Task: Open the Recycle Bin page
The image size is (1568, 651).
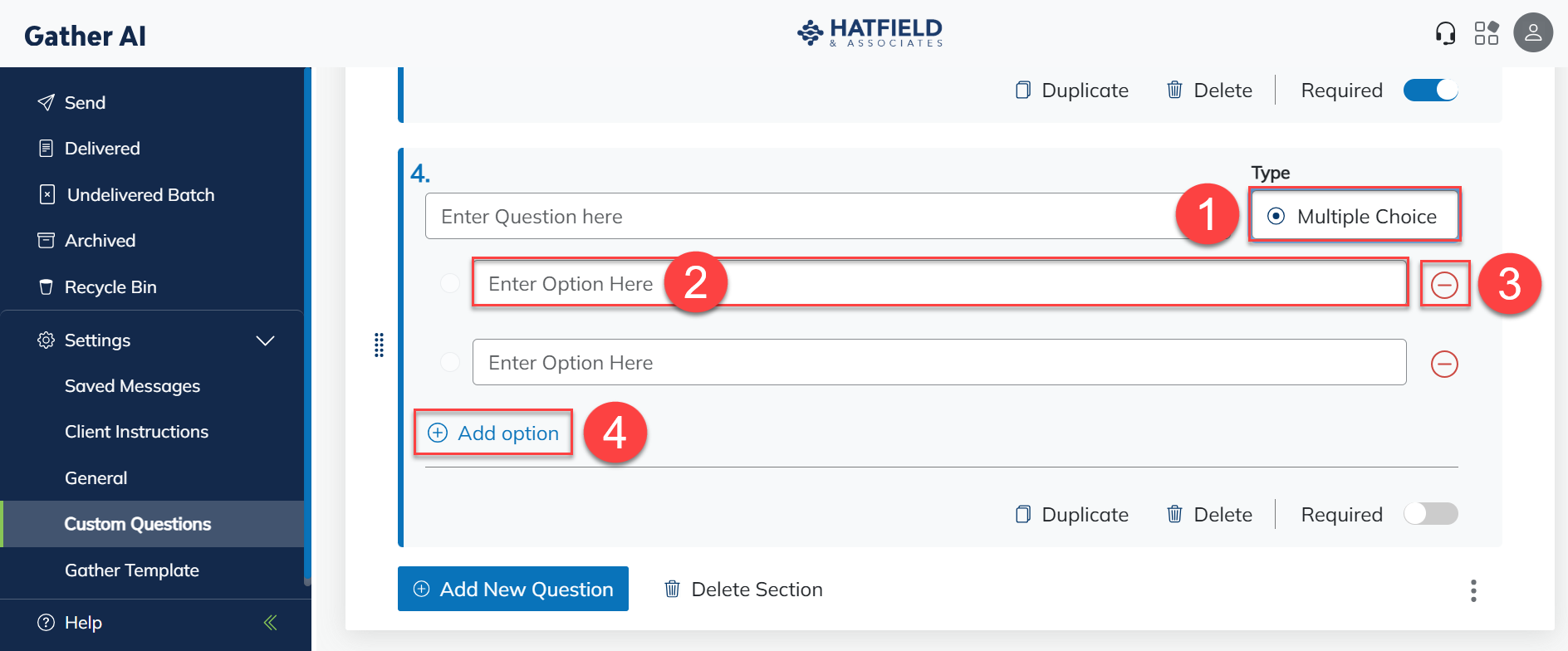Action: point(110,287)
